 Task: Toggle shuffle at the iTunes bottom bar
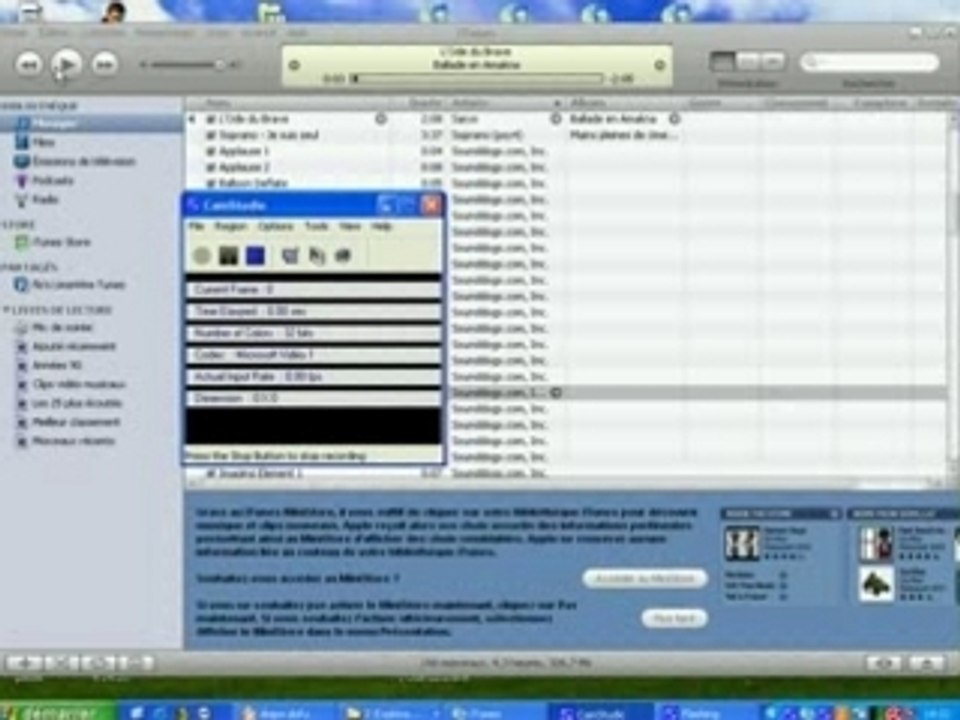[x=61, y=663]
